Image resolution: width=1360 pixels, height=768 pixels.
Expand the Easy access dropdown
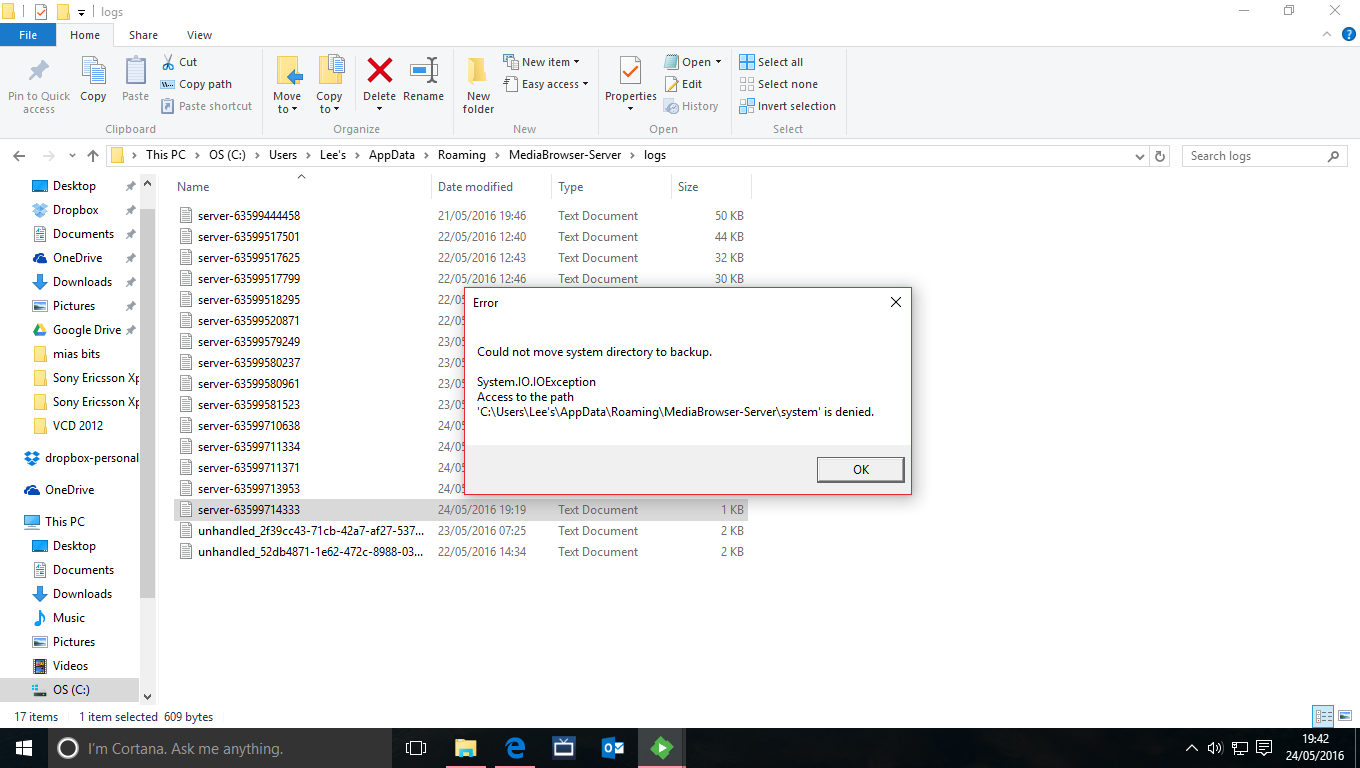pyautogui.click(x=546, y=84)
